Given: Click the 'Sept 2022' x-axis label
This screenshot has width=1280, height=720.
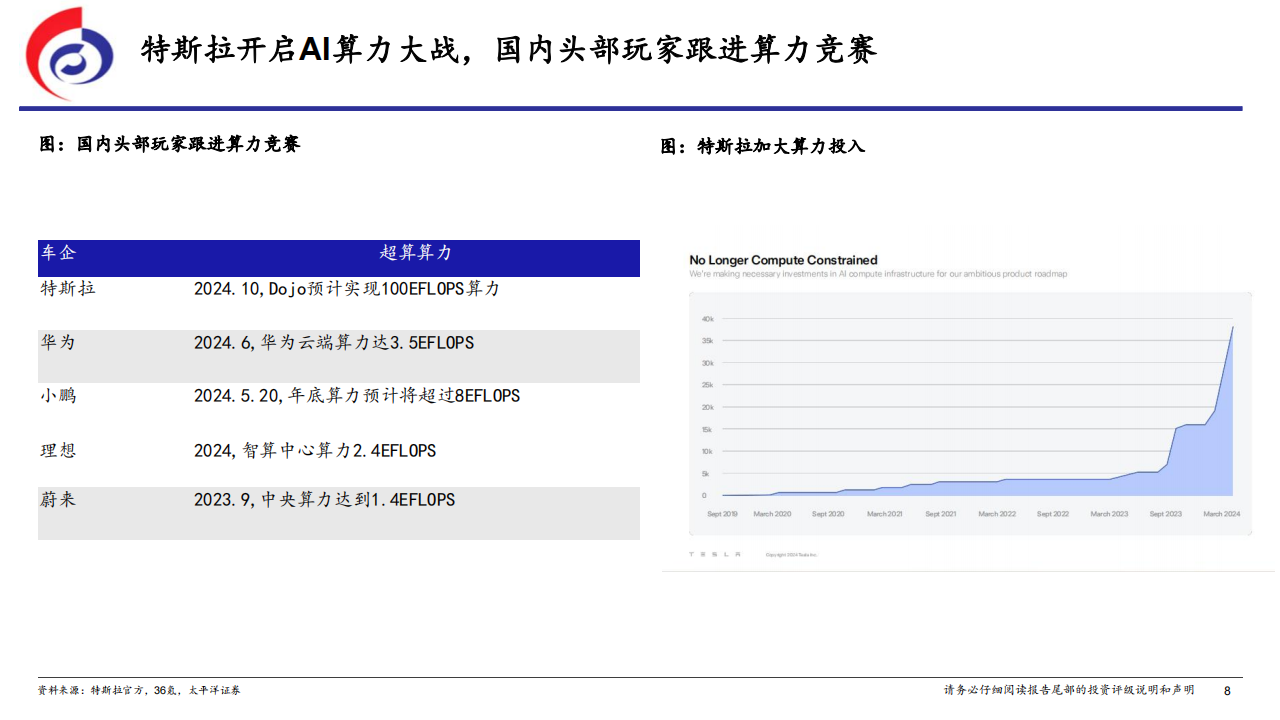Looking at the screenshot, I should [x=1053, y=514].
